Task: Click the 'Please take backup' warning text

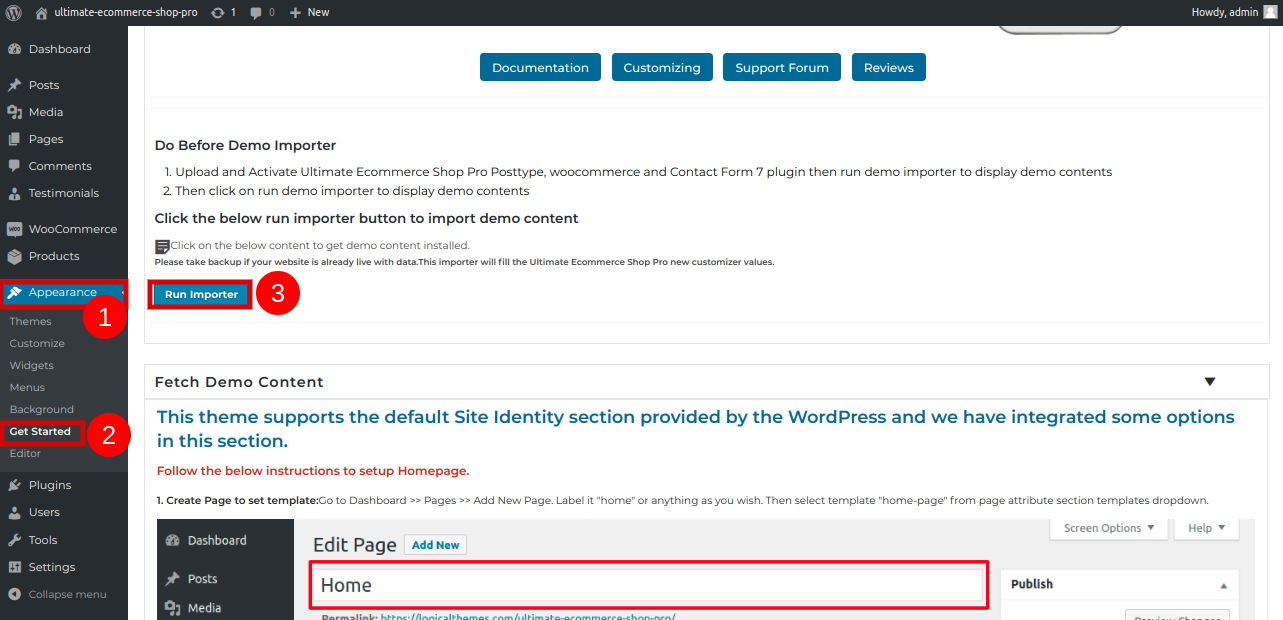Action: [464, 262]
